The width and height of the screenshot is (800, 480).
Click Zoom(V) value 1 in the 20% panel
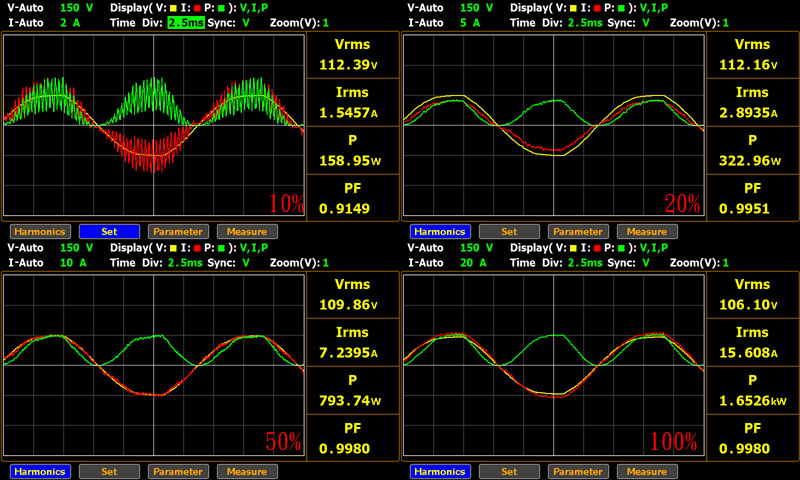(726, 23)
